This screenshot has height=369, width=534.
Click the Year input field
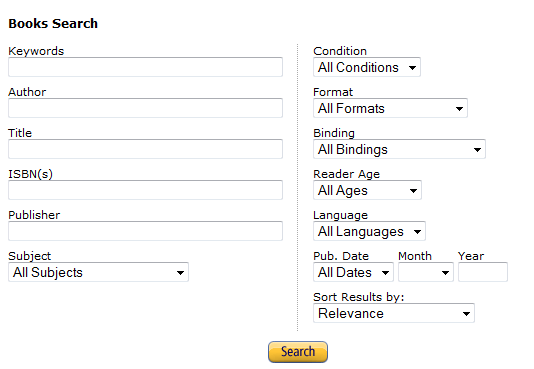483,272
